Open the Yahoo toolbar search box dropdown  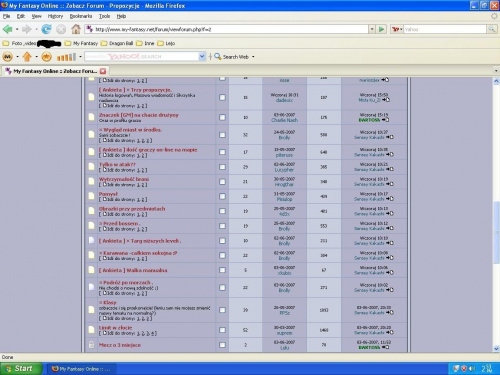coord(202,57)
